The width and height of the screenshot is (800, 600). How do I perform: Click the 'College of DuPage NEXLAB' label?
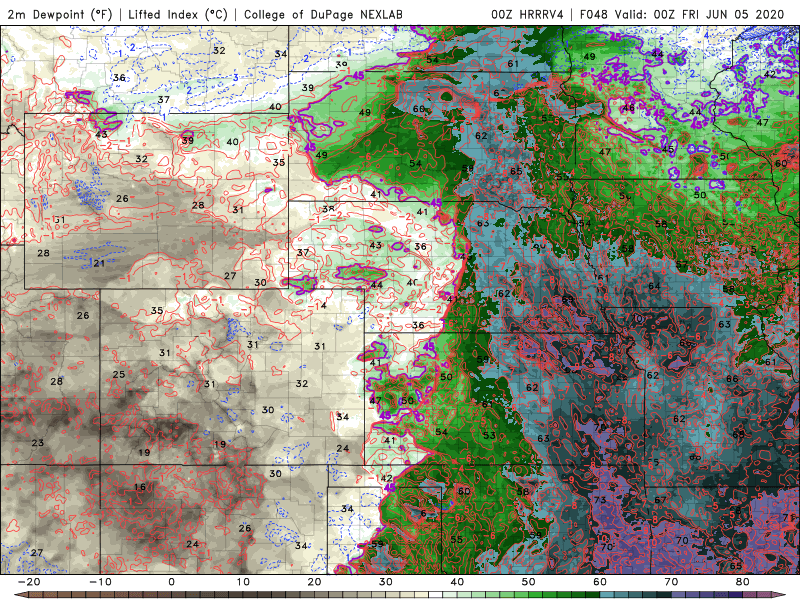pyautogui.click(x=323, y=14)
